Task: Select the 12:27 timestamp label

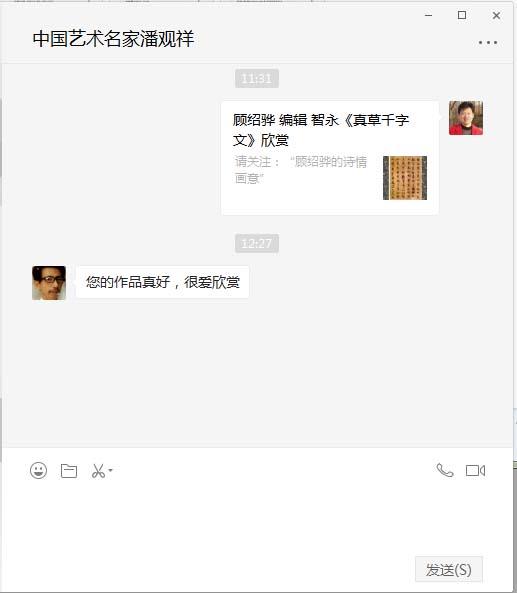Action: point(257,243)
